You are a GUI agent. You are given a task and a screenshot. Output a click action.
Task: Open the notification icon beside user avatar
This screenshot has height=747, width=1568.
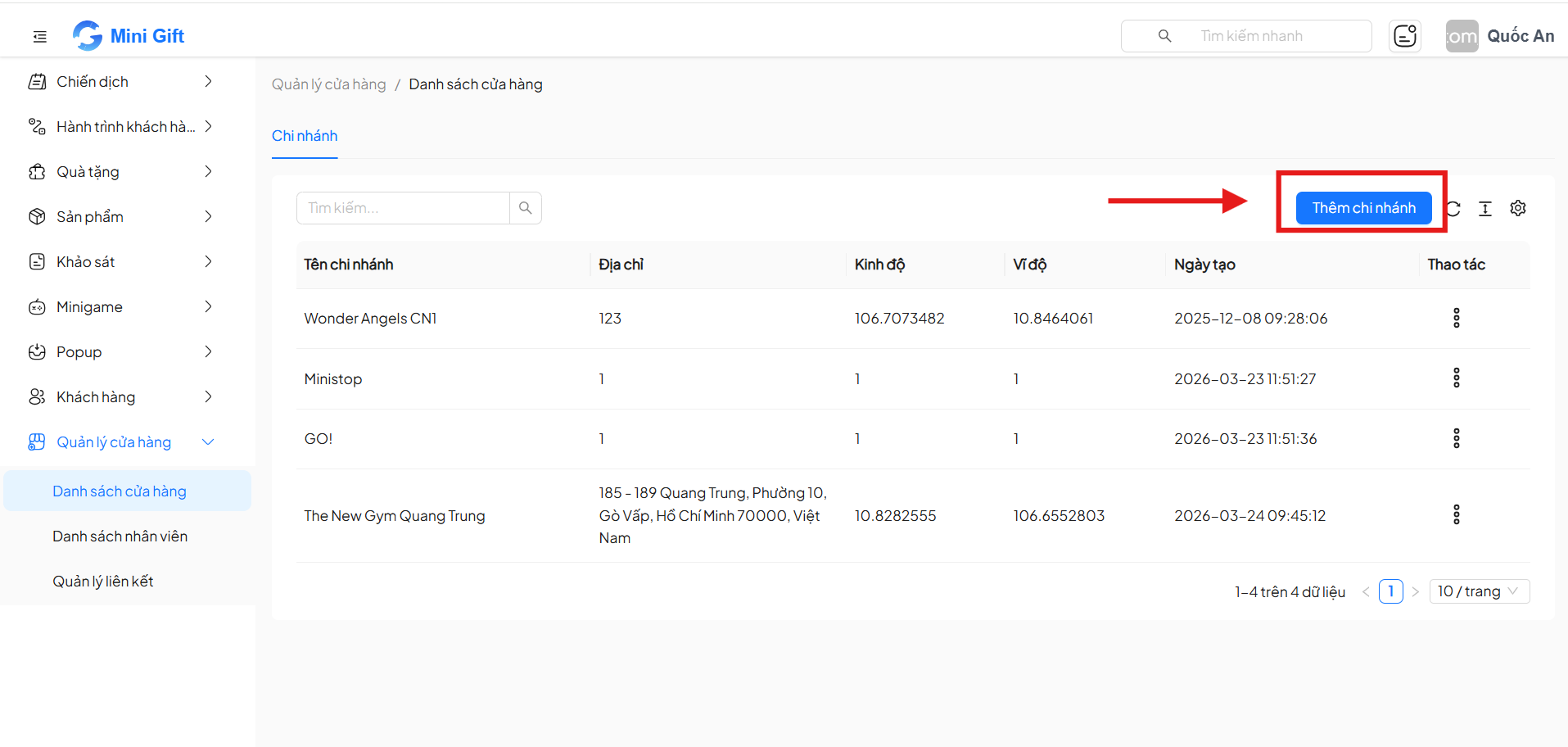1405,36
